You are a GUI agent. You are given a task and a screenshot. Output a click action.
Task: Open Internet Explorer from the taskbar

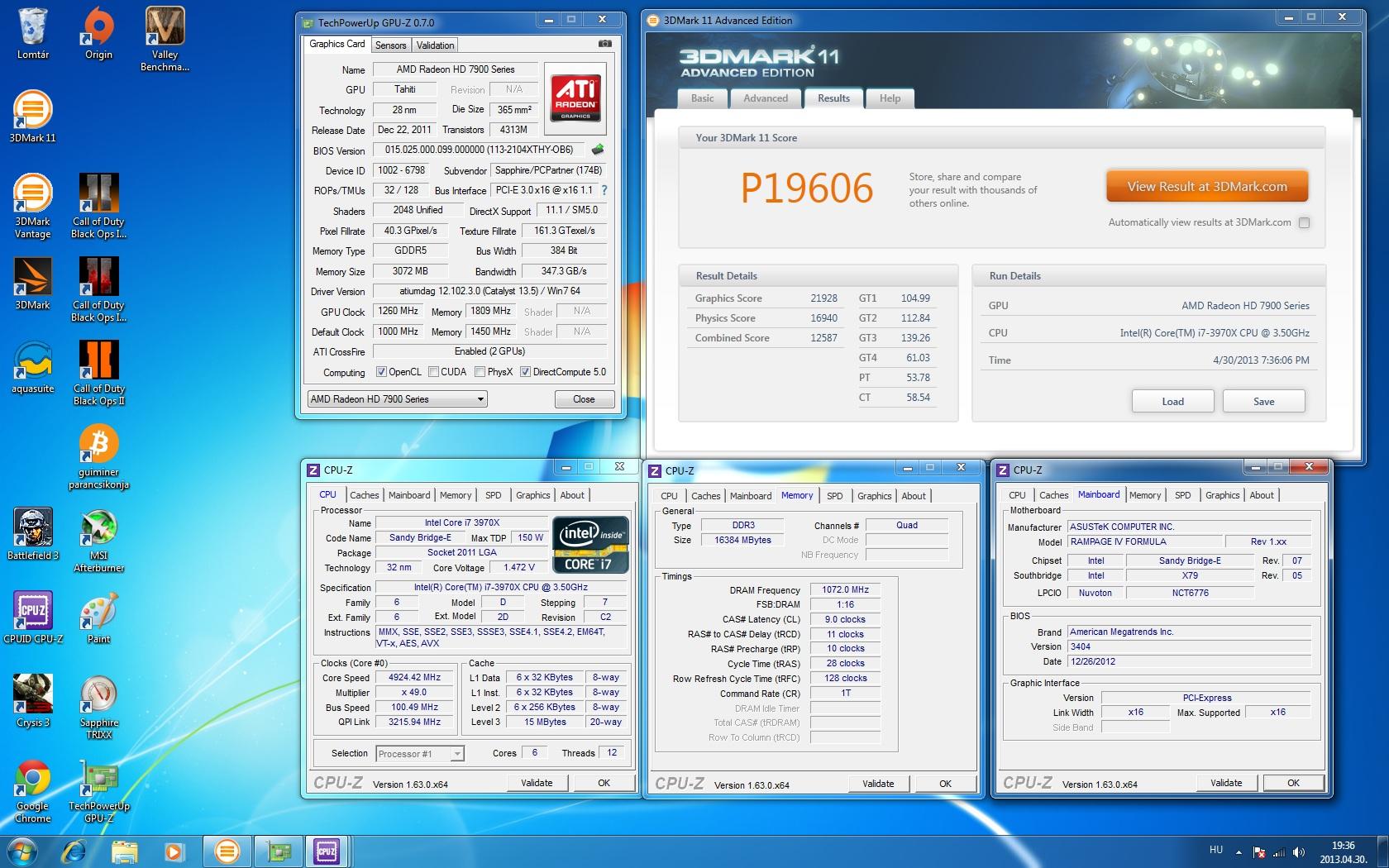click(74, 851)
